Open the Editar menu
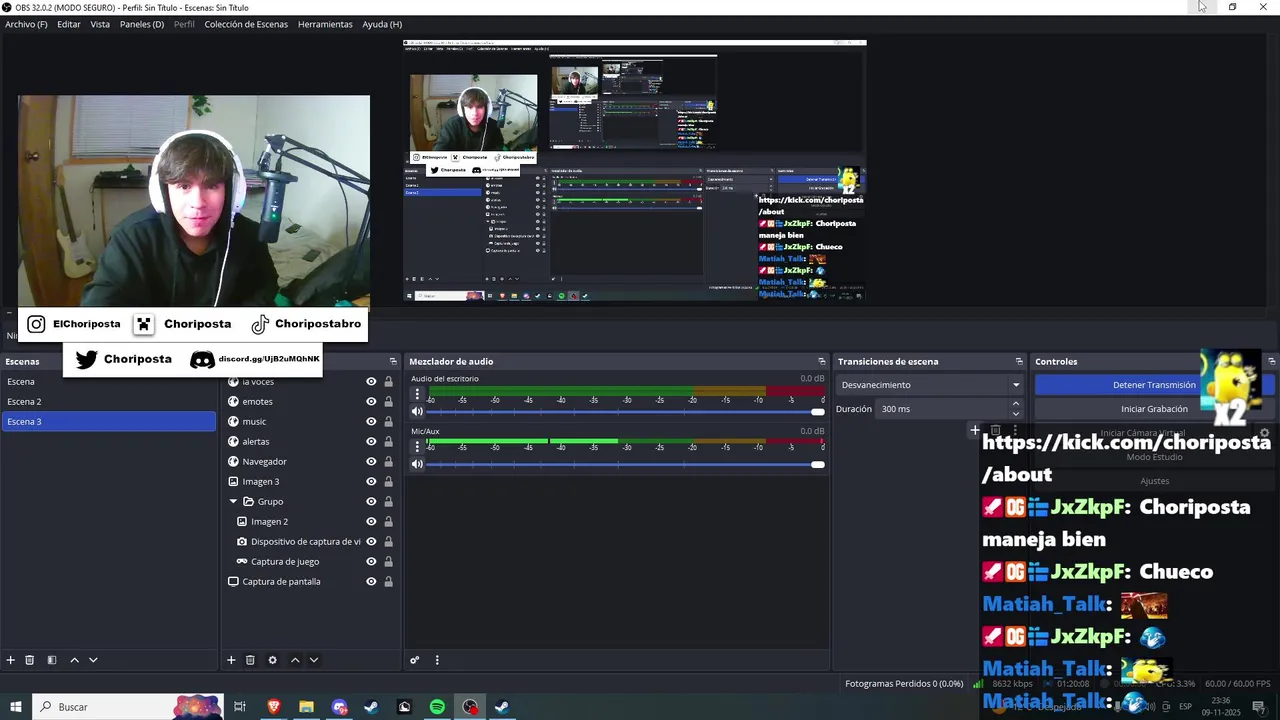Screen dimensions: 1280x720 point(69,24)
